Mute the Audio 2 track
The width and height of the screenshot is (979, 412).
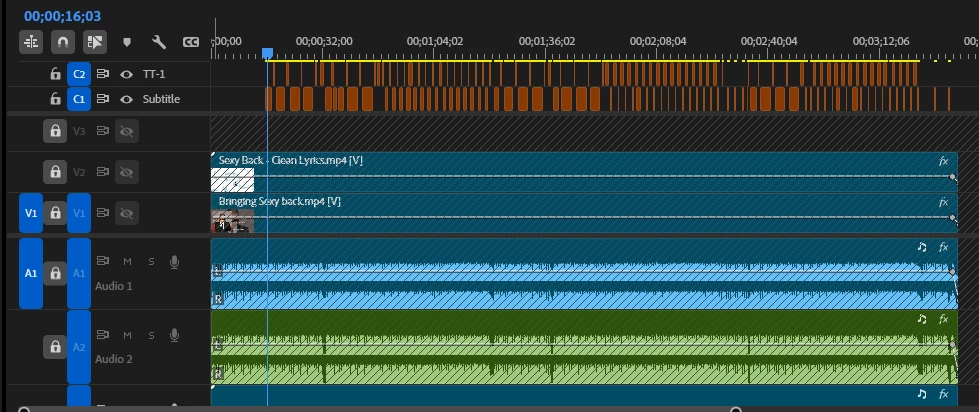coord(127,335)
